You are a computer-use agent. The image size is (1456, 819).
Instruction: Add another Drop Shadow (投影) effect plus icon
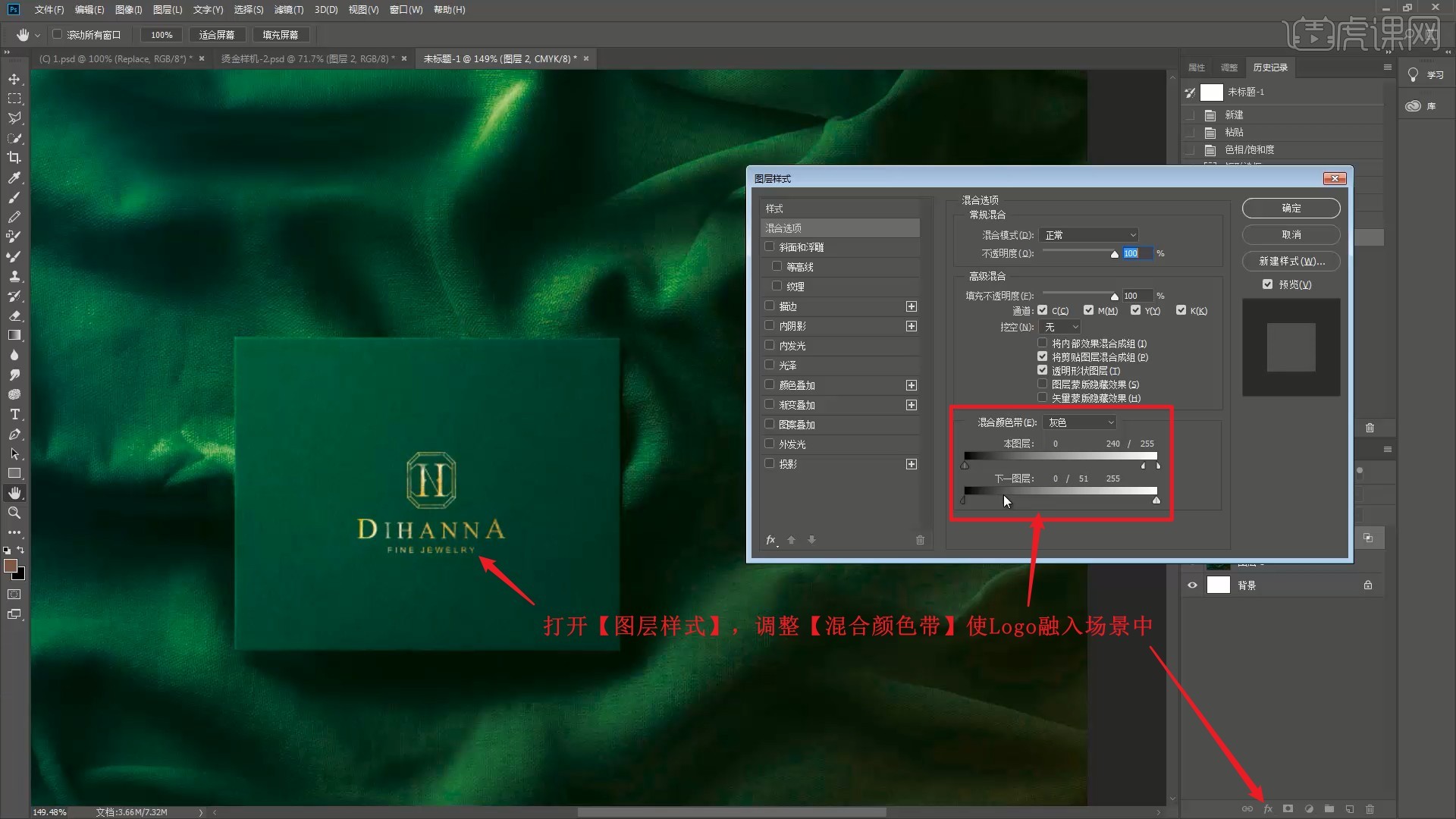point(912,464)
